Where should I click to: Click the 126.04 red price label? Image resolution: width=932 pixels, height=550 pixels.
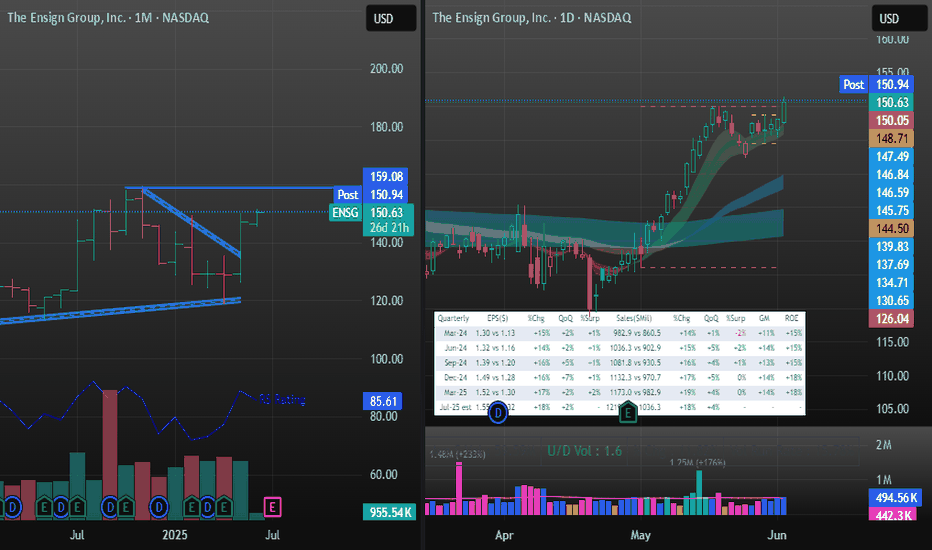pos(892,319)
